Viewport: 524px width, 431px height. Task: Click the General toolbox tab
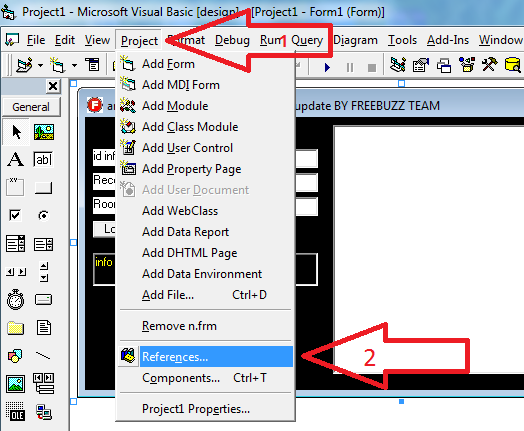(x=31, y=107)
